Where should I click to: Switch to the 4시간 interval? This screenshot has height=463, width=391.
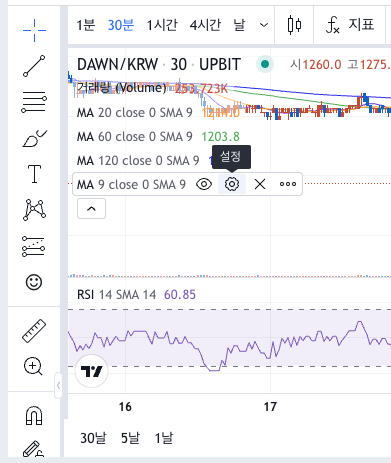pyautogui.click(x=205, y=25)
